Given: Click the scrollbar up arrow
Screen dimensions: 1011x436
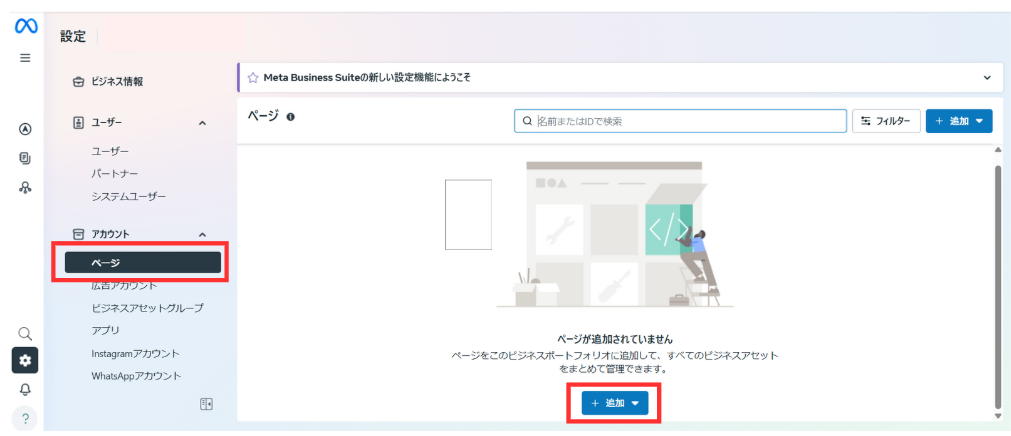Looking at the screenshot, I should click(x=999, y=150).
